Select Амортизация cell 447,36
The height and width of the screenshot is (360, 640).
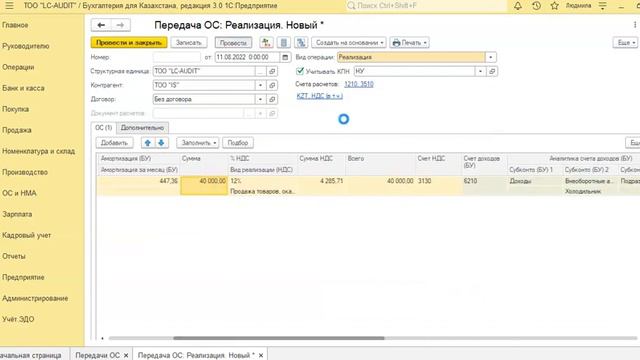[x=139, y=181]
